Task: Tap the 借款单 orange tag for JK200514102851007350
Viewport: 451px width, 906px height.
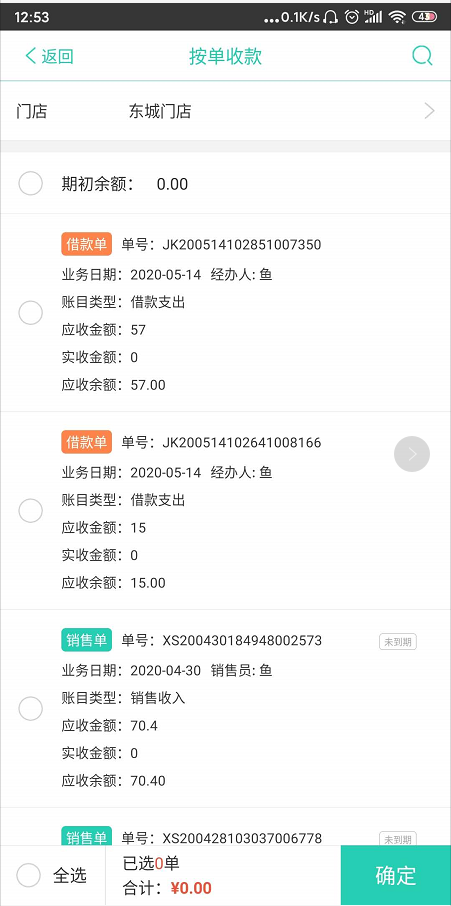Action: (x=87, y=244)
